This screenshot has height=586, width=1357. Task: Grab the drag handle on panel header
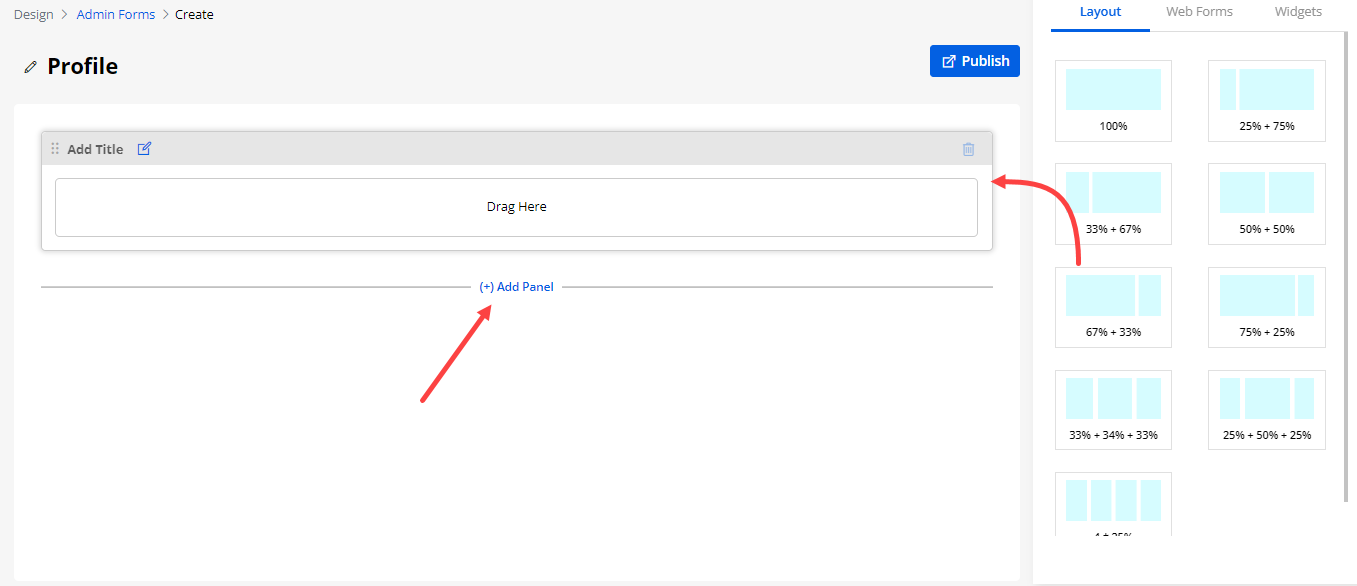click(x=55, y=149)
